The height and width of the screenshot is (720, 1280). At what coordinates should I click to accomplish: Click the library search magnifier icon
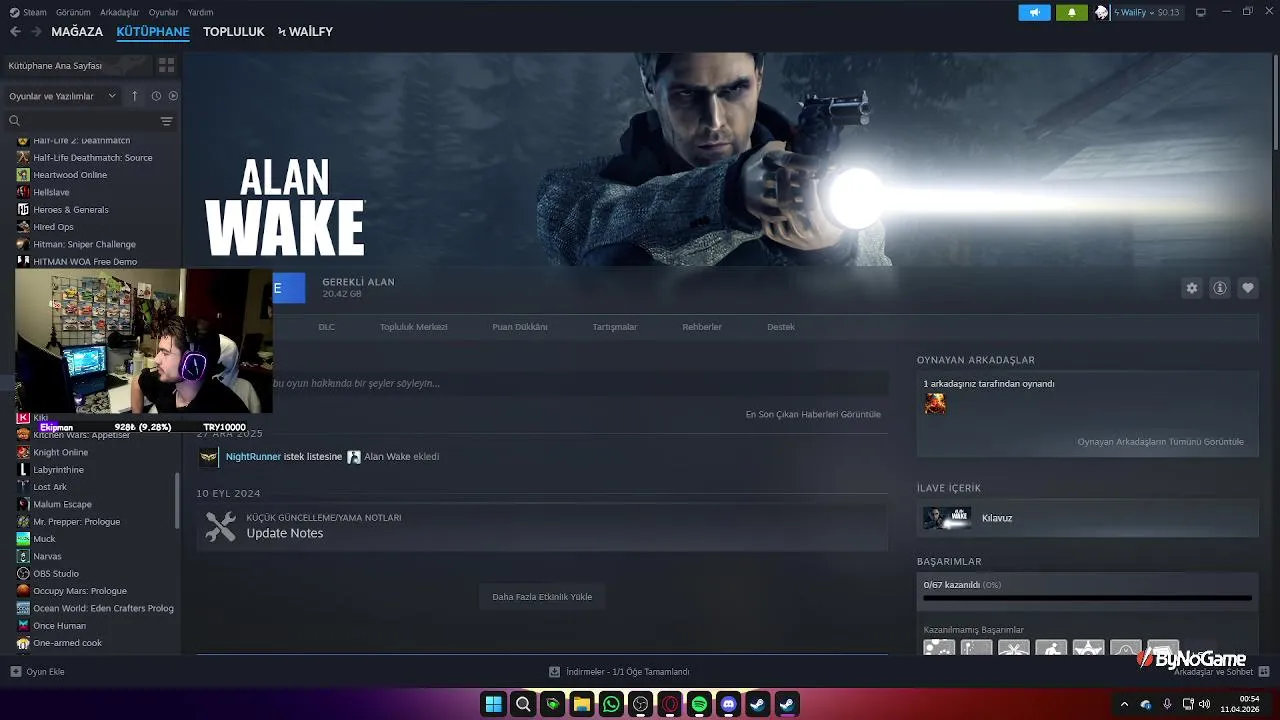tap(14, 121)
